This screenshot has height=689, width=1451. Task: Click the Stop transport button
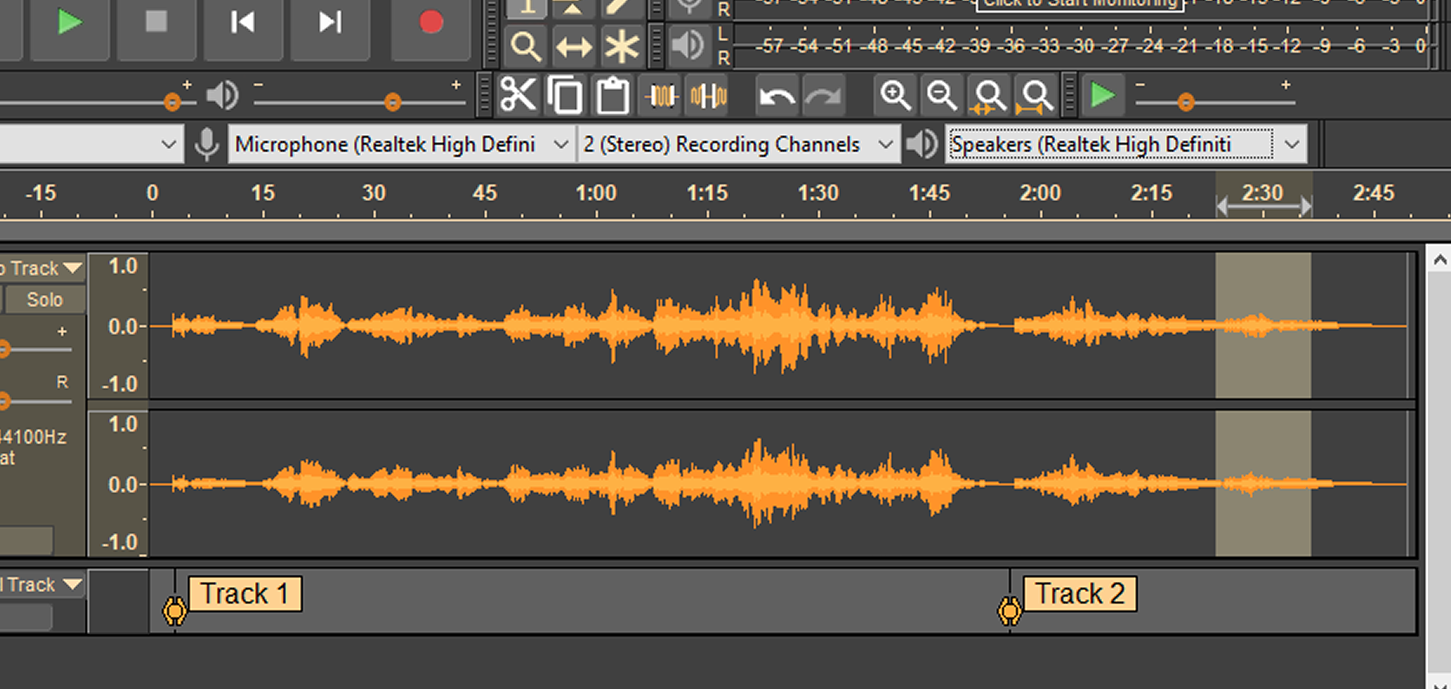(x=156, y=22)
